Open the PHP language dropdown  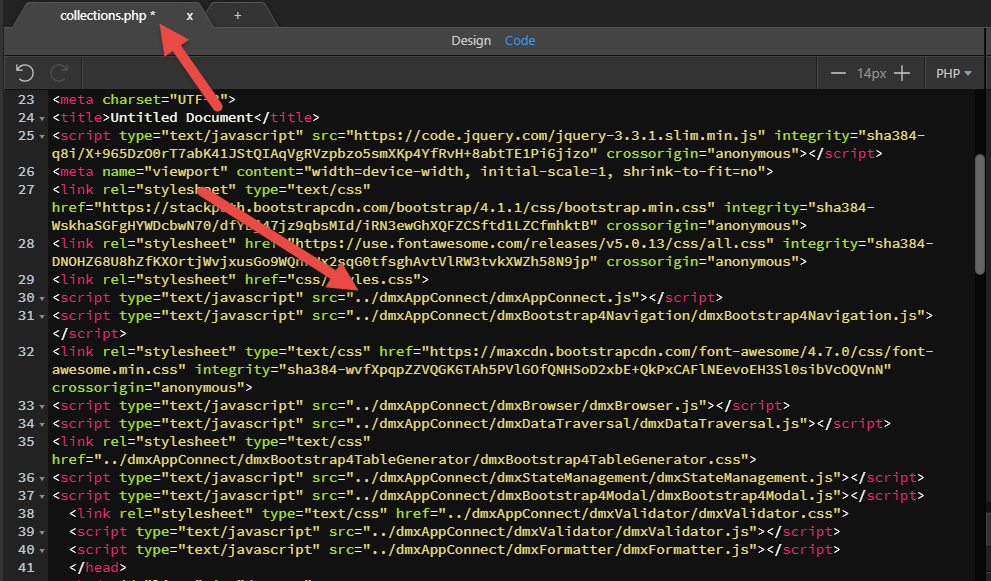coord(953,73)
